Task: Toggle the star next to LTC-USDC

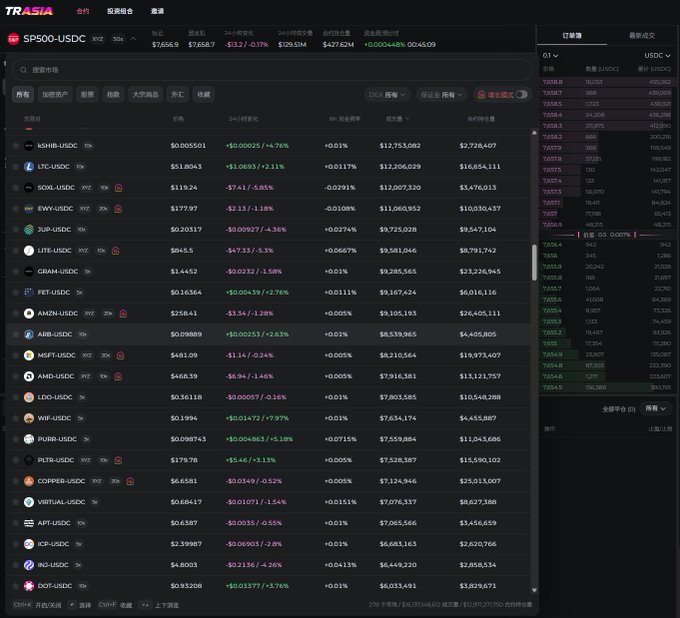Action: tap(16, 167)
